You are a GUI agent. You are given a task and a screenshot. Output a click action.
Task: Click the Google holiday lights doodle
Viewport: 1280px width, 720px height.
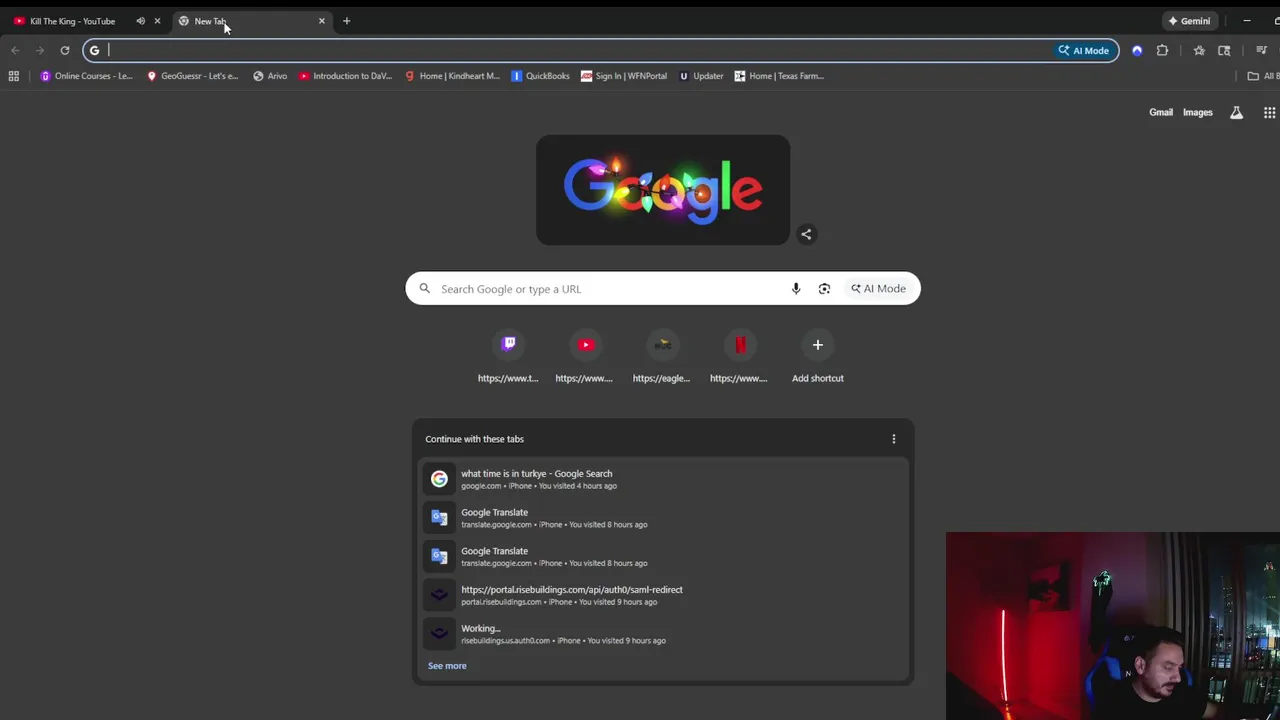pos(663,190)
